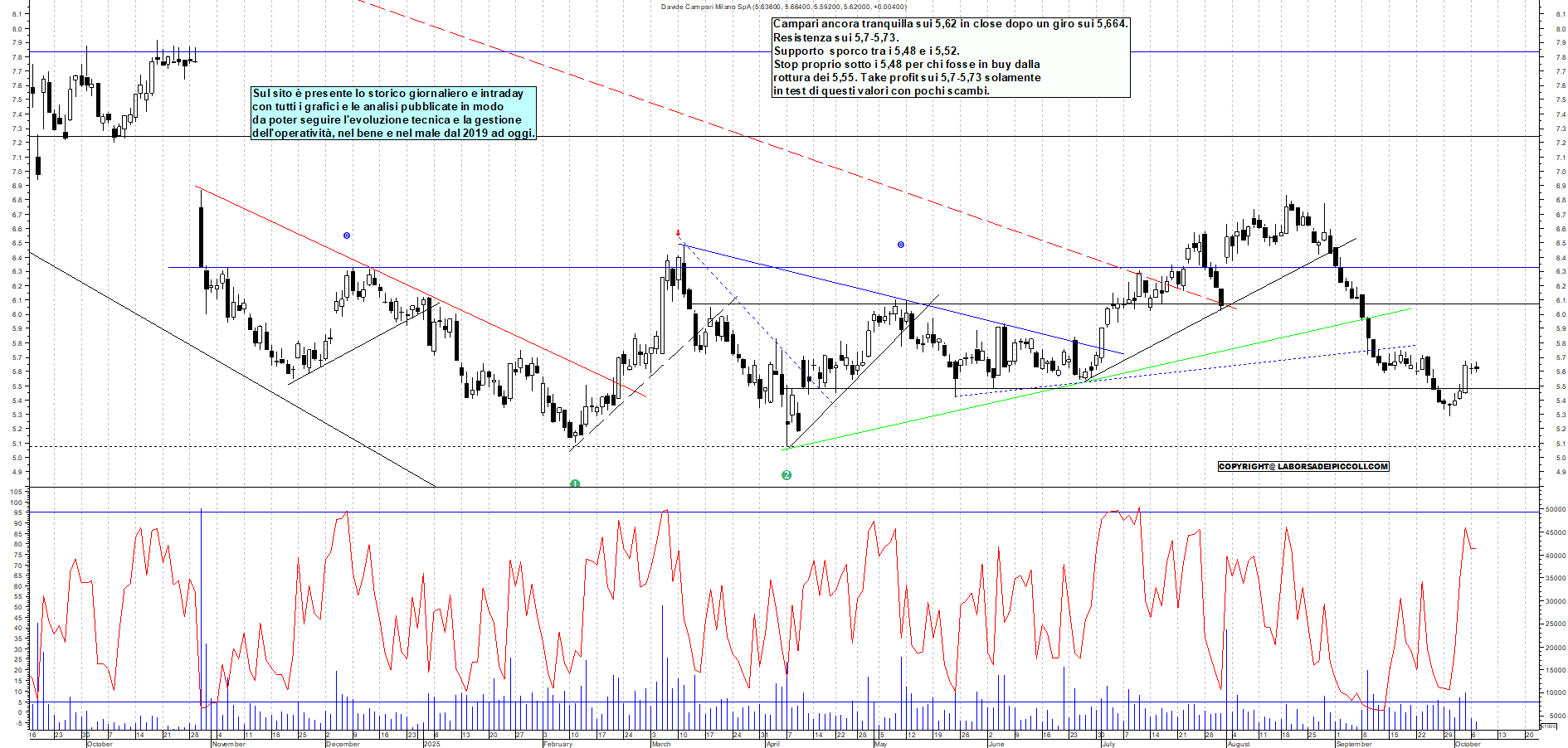Select the November label on the date axis
This screenshot has width=1568, height=748.
click(228, 744)
